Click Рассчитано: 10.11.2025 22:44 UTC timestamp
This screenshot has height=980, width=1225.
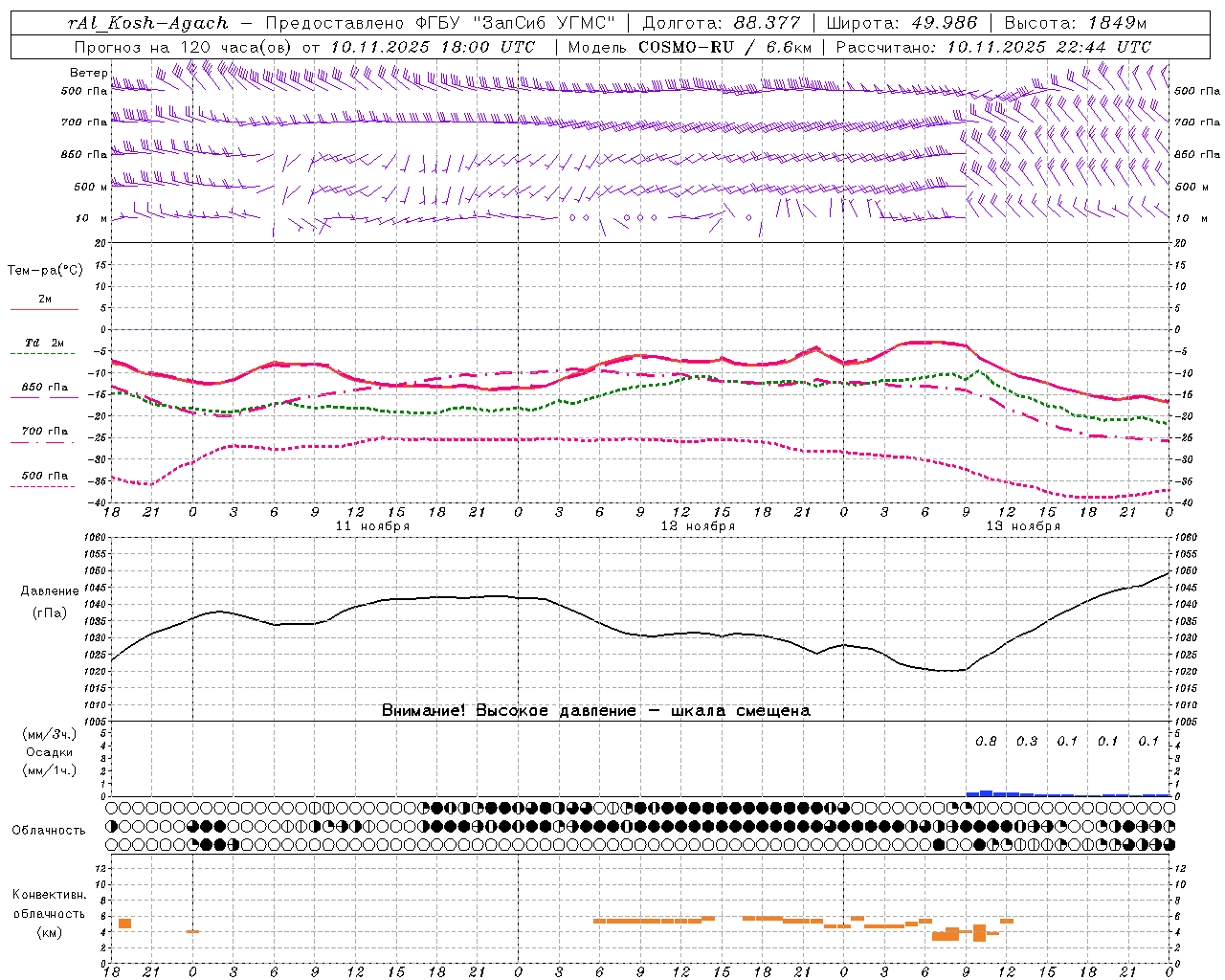click(992, 47)
